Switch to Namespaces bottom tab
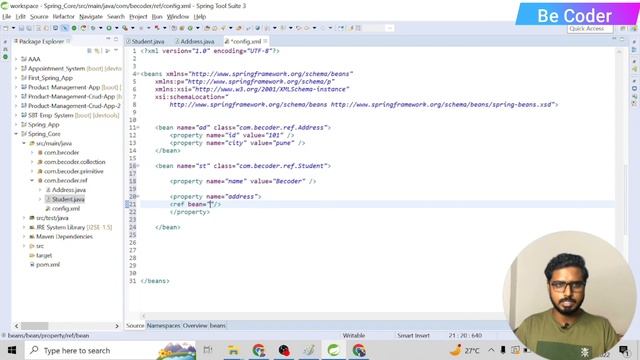 click(x=163, y=326)
